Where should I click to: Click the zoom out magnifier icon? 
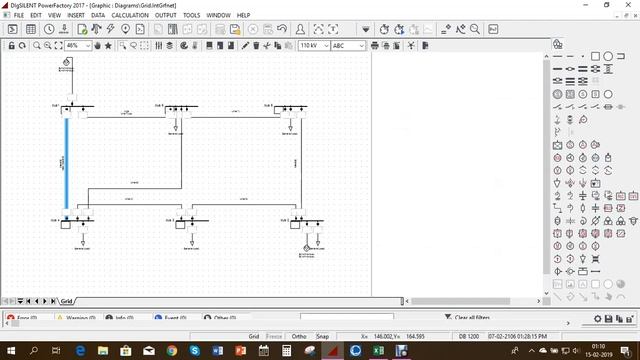tap(48, 46)
